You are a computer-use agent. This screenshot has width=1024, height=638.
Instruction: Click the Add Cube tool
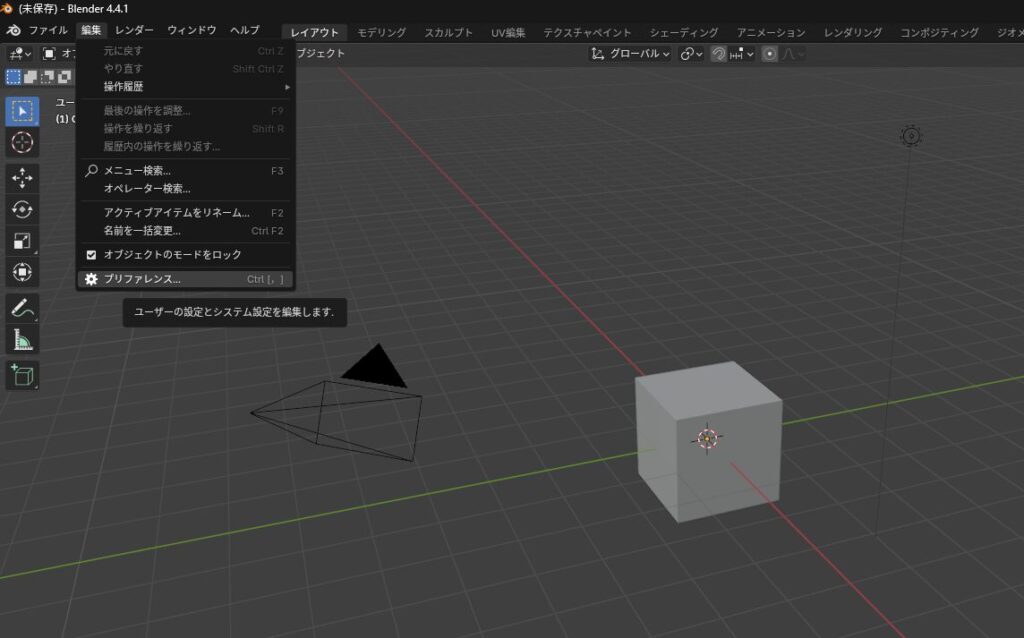tap(22, 375)
